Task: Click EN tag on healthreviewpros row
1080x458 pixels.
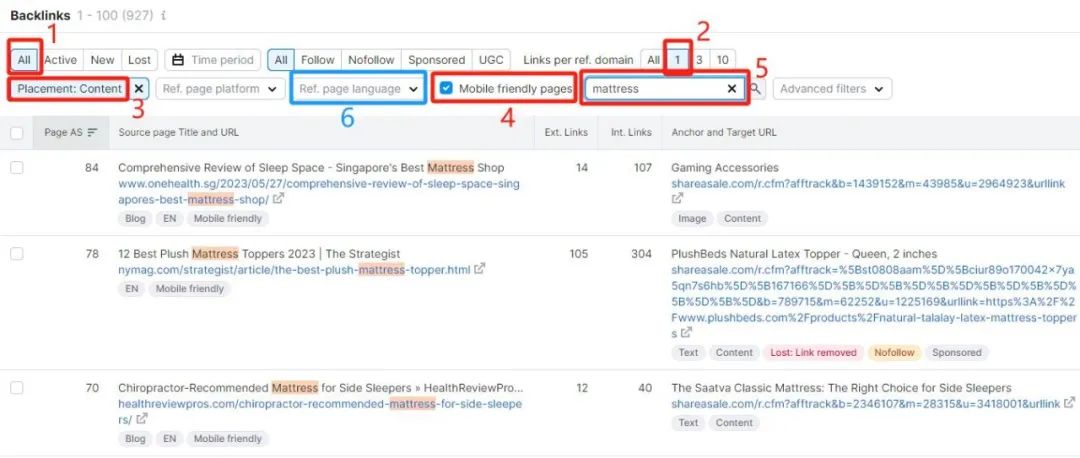Action: (169, 439)
